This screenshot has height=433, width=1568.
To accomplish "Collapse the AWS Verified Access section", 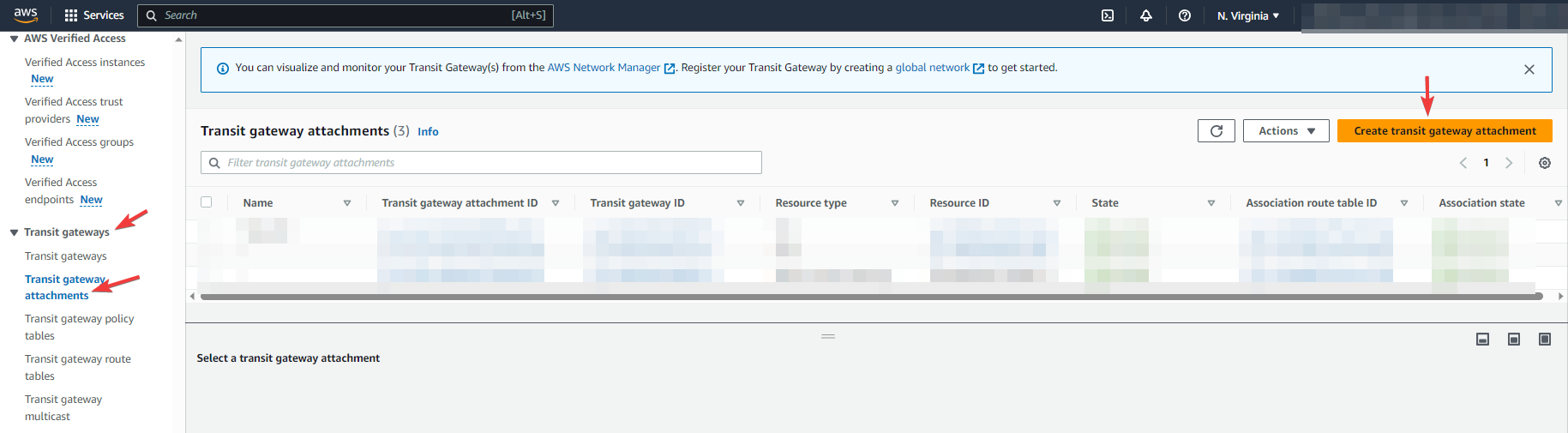I will click(15, 39).
